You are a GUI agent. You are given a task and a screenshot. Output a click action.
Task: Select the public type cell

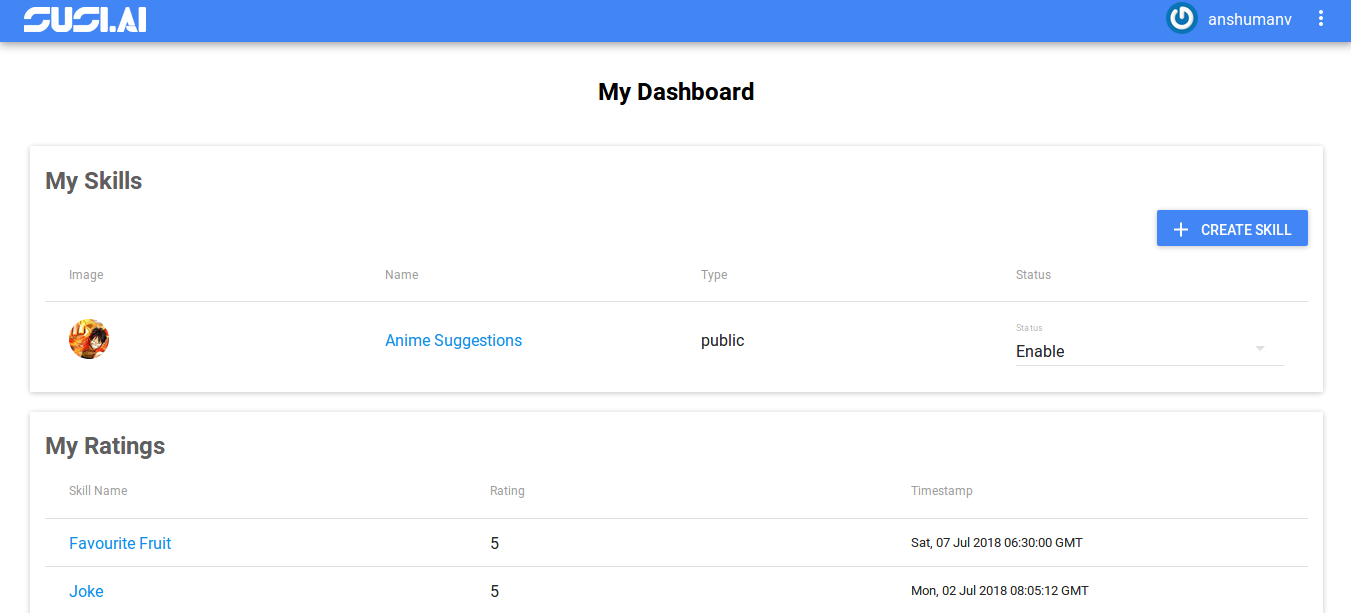pyautogui.click(x=722, y=340)
